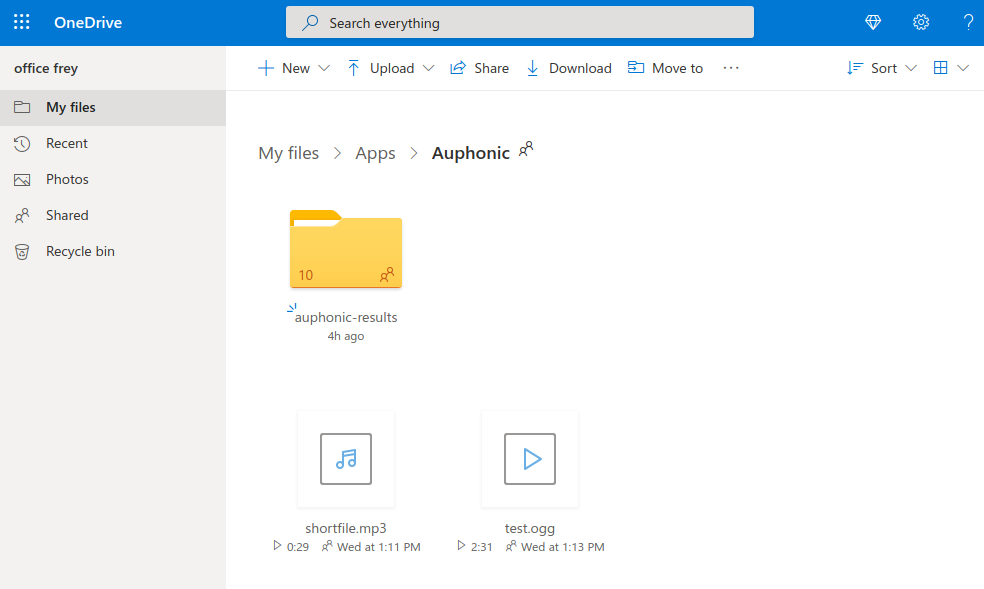Click the 4h ago timestamp
This screenshot has height=589, width=984.
pos(346,336)
